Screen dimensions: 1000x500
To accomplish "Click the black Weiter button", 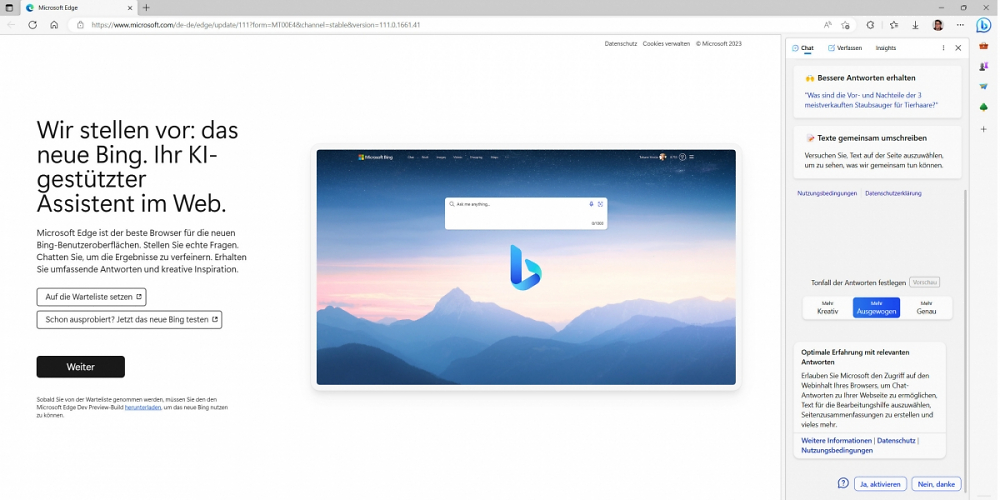I will pos(80,367).
